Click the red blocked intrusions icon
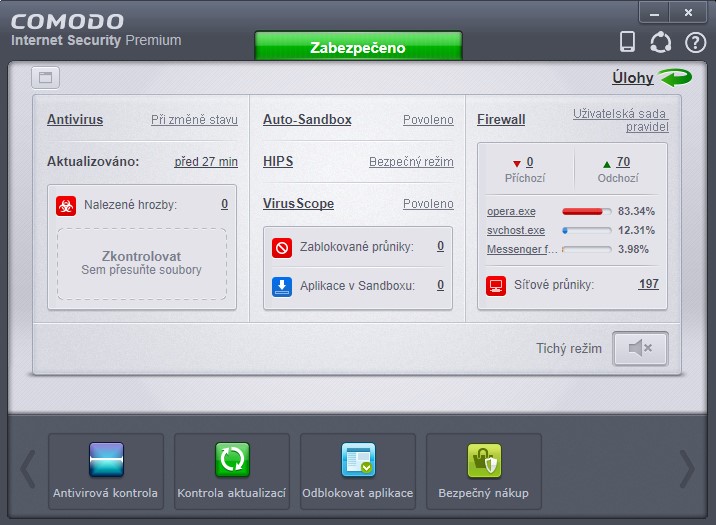This screenshot has height=525, width=716. click(x=282, y=247)
